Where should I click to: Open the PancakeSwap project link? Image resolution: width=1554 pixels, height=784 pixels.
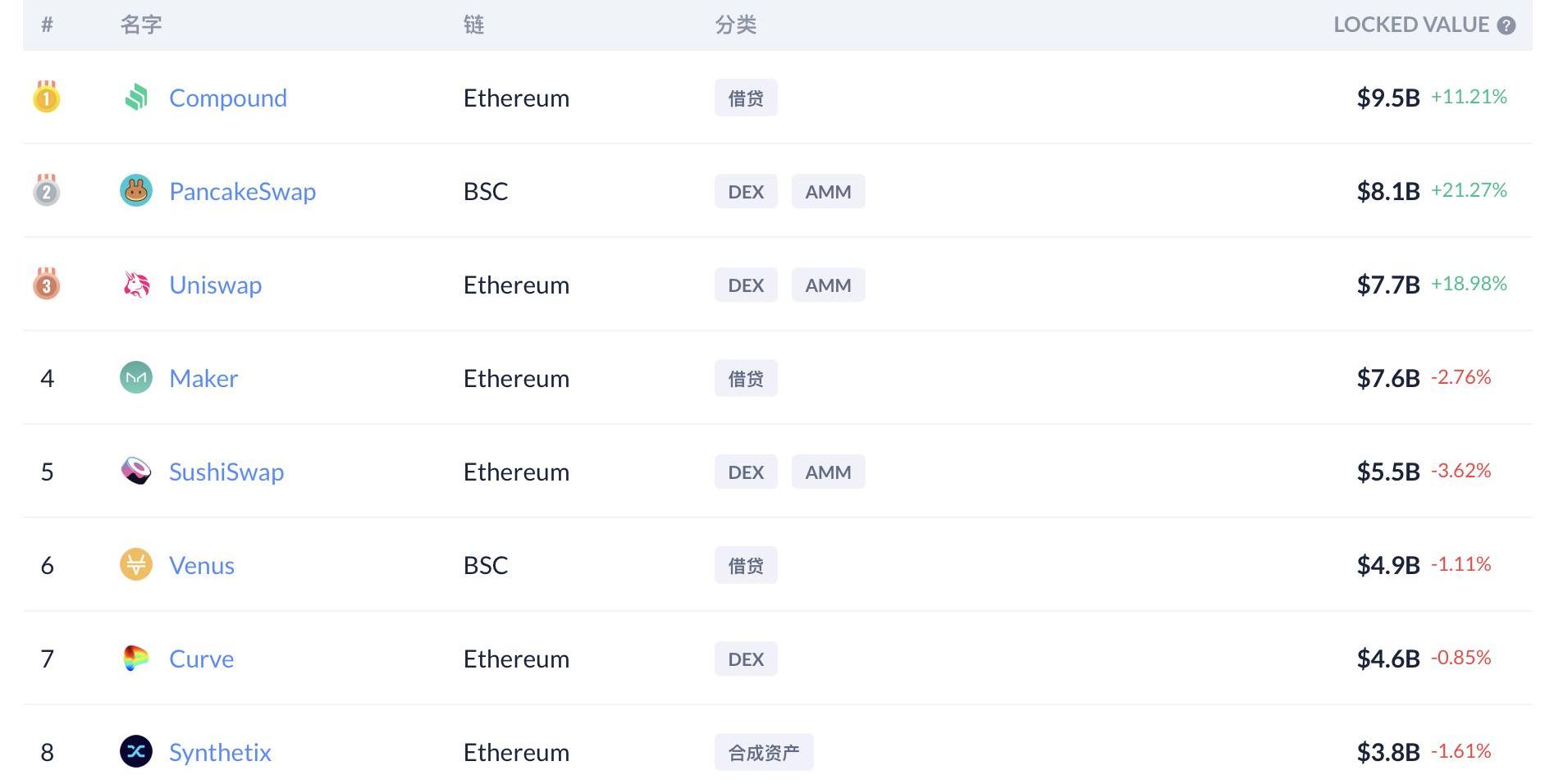[242, 192]
